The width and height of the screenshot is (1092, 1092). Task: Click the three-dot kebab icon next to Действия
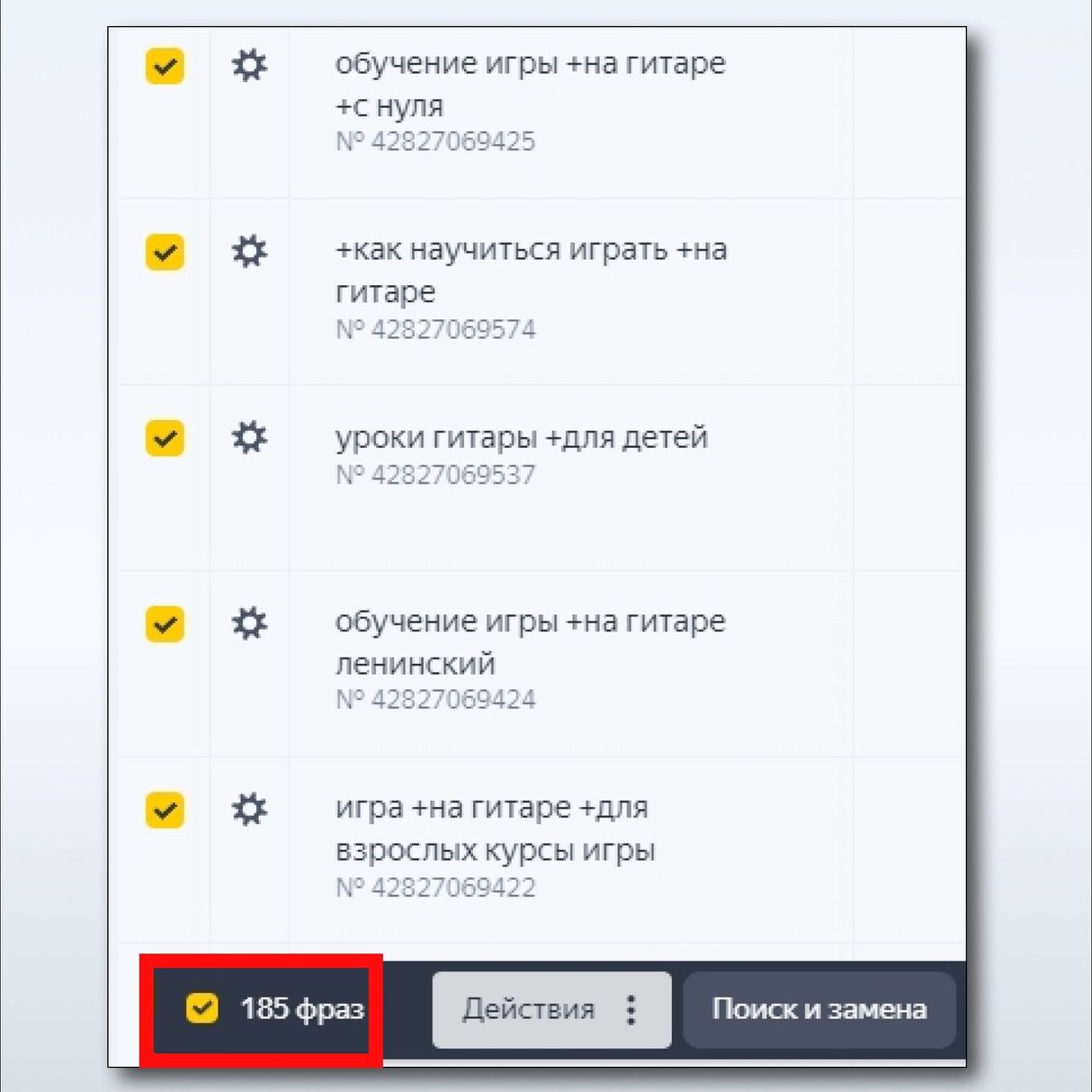(631, 1010)
